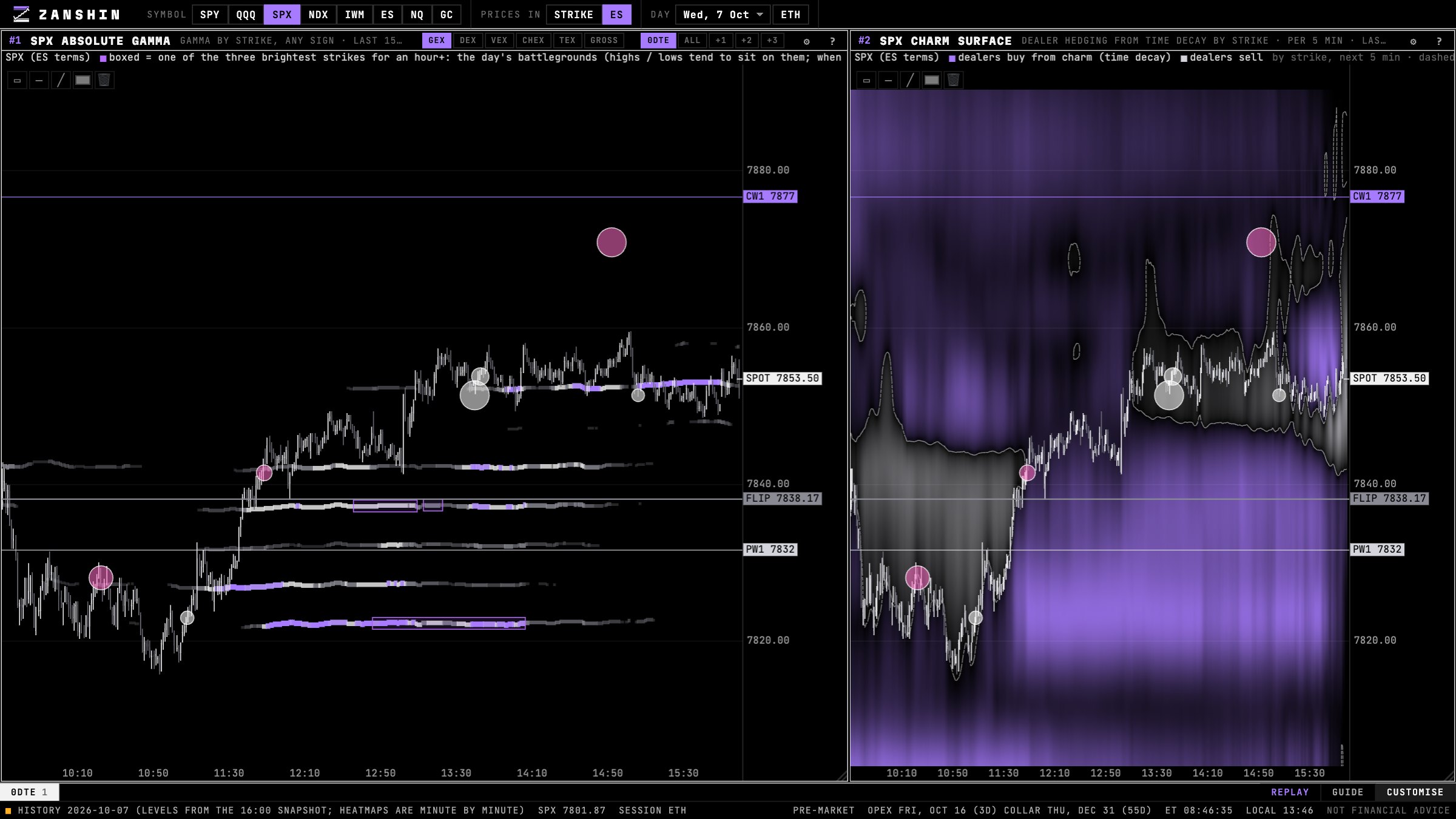This screenshot has width=1456, height=819.
Task: Open settings gear of the Charm Surface panel
Action: click(1413, 41)
